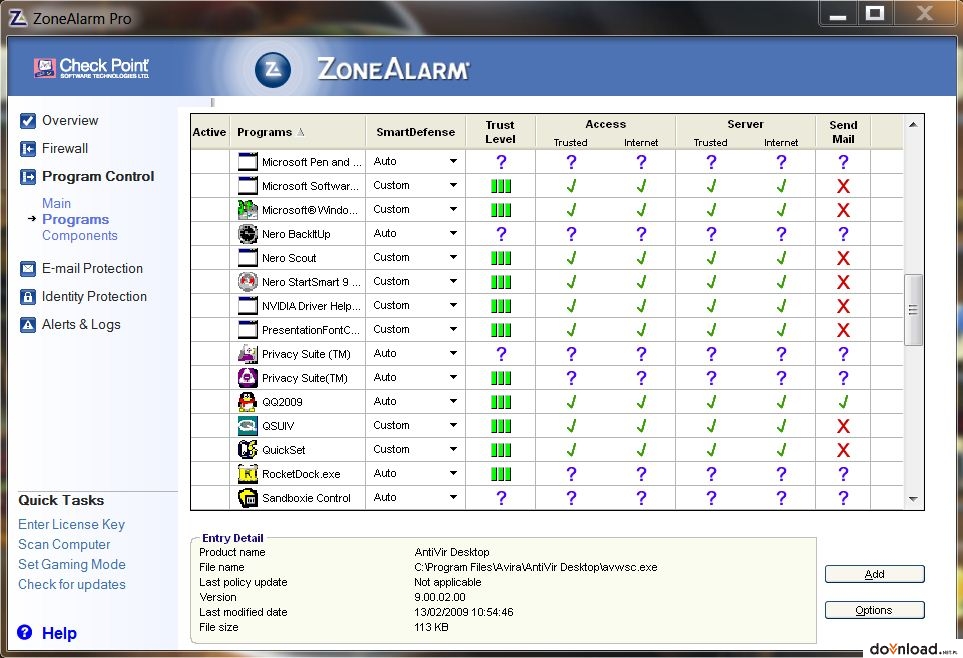Click the program list scrollbar thumb
963x658 pixels.
(x=913, y=310)
